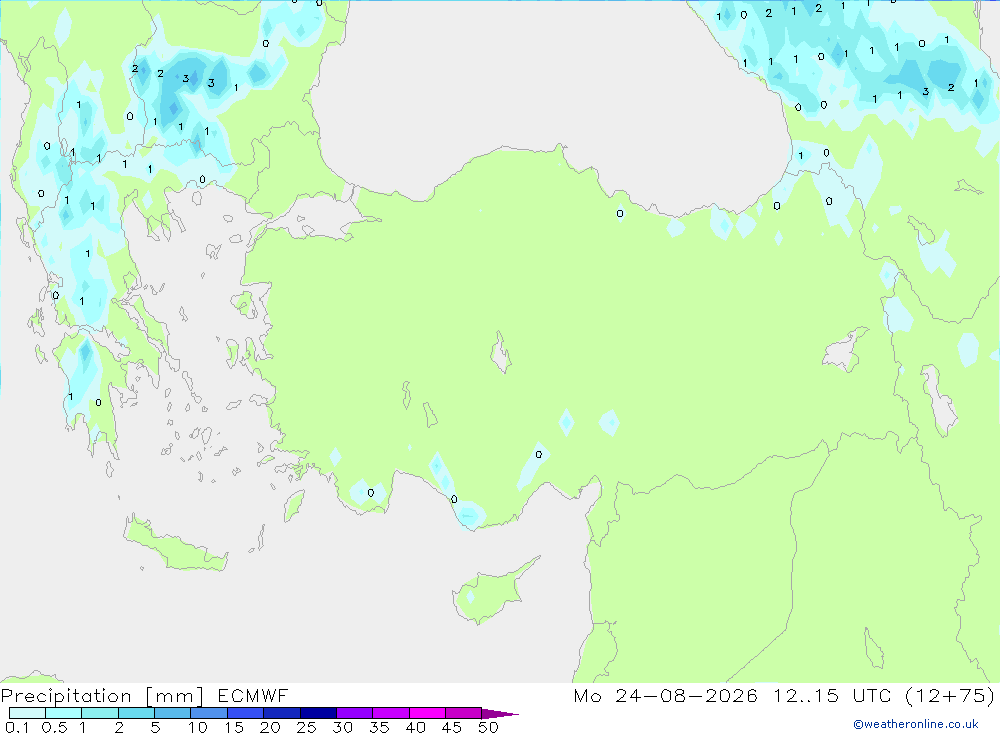This screenshot has width=1000, height=733.
Task: Click the island of Crete on map
Action: pyautogui.click(x=175, y=544)
